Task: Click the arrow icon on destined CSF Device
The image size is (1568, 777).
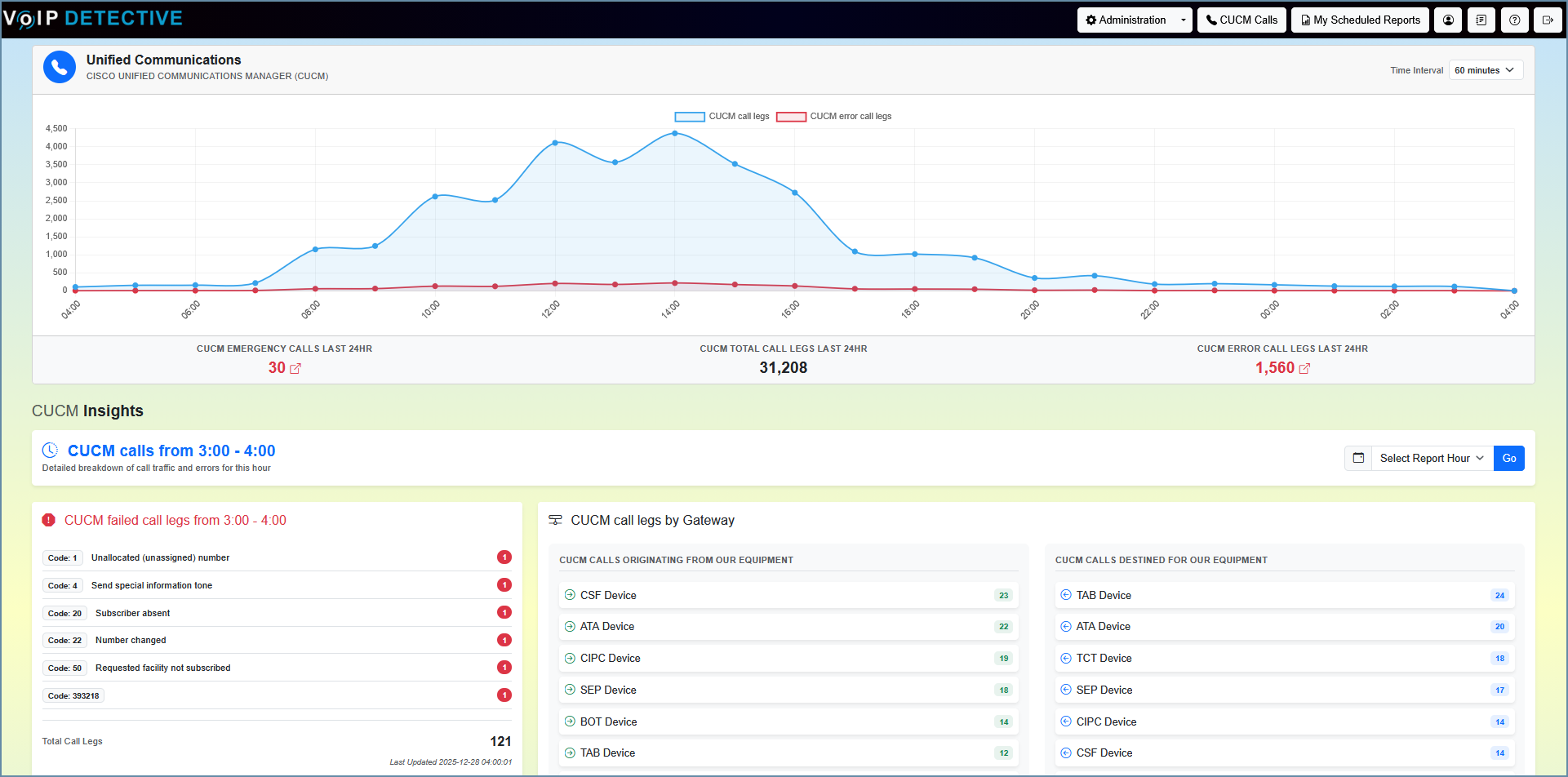Action: (1066, 753)
